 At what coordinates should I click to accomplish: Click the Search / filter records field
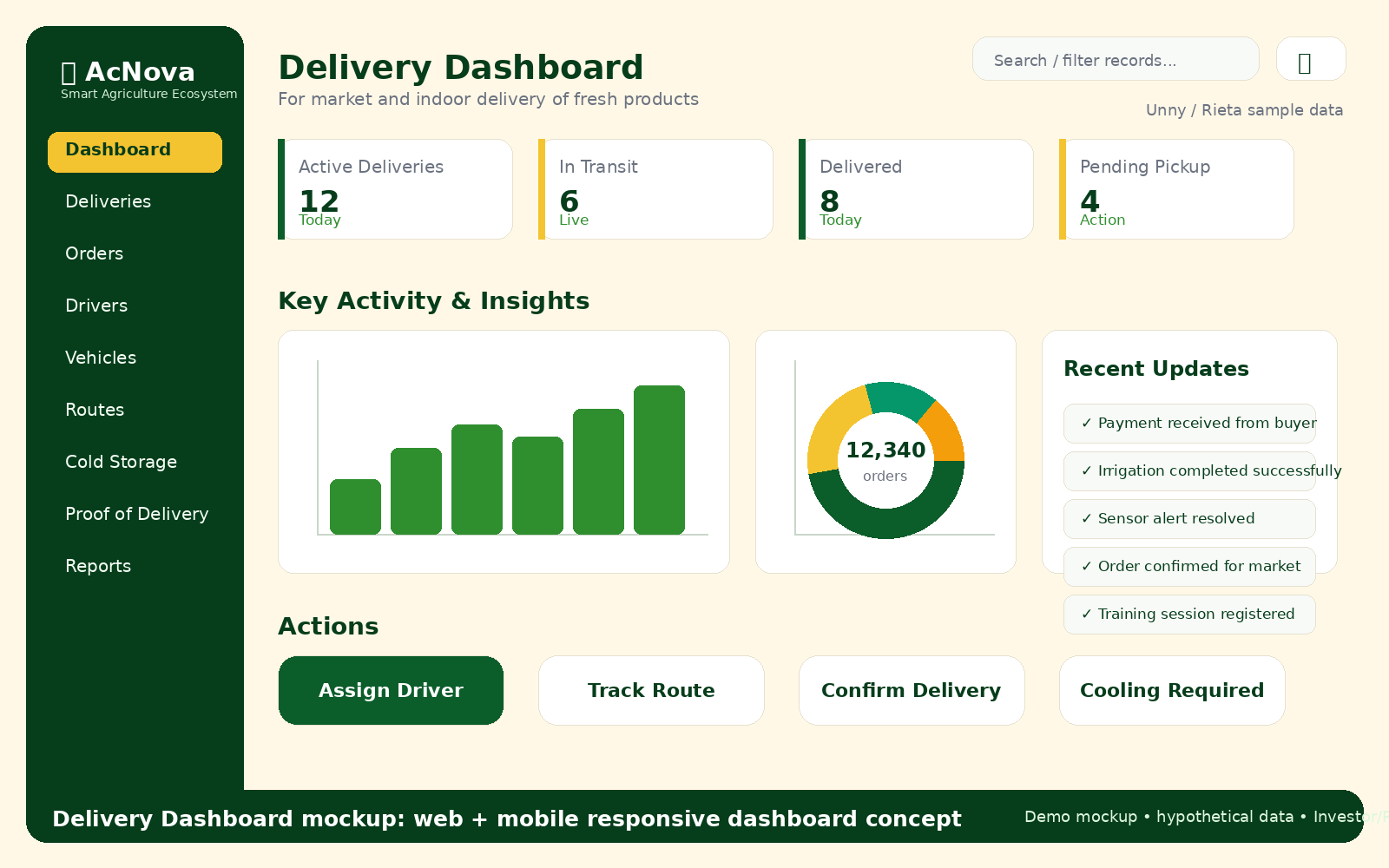1116,59
